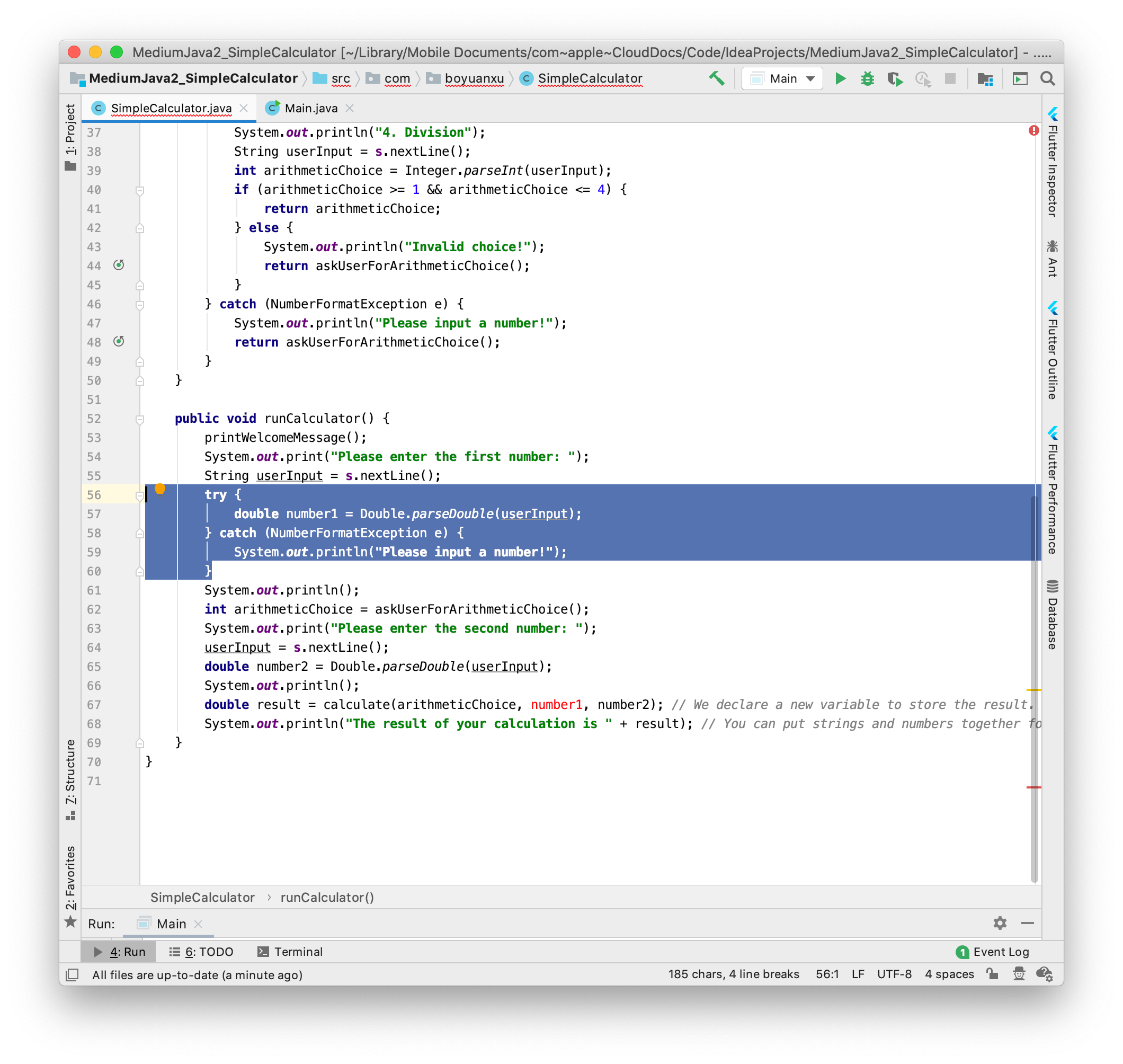Click the runCalculator() breadcrumb above the Run panel
The image size is (1123, 1064).
pyautogui.click(x=327, y=897)
